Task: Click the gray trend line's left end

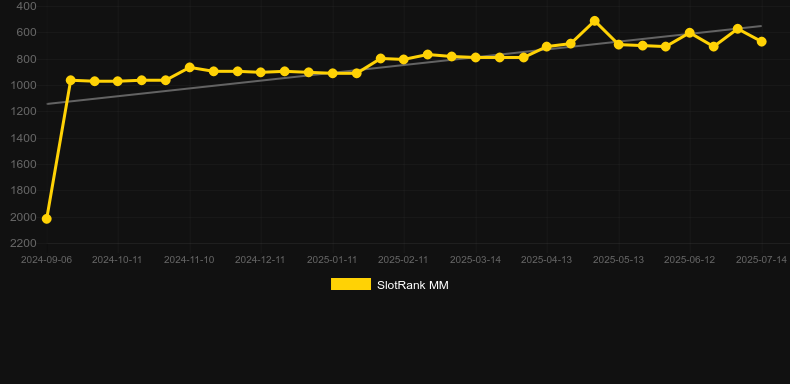Action: coord(47,104)
